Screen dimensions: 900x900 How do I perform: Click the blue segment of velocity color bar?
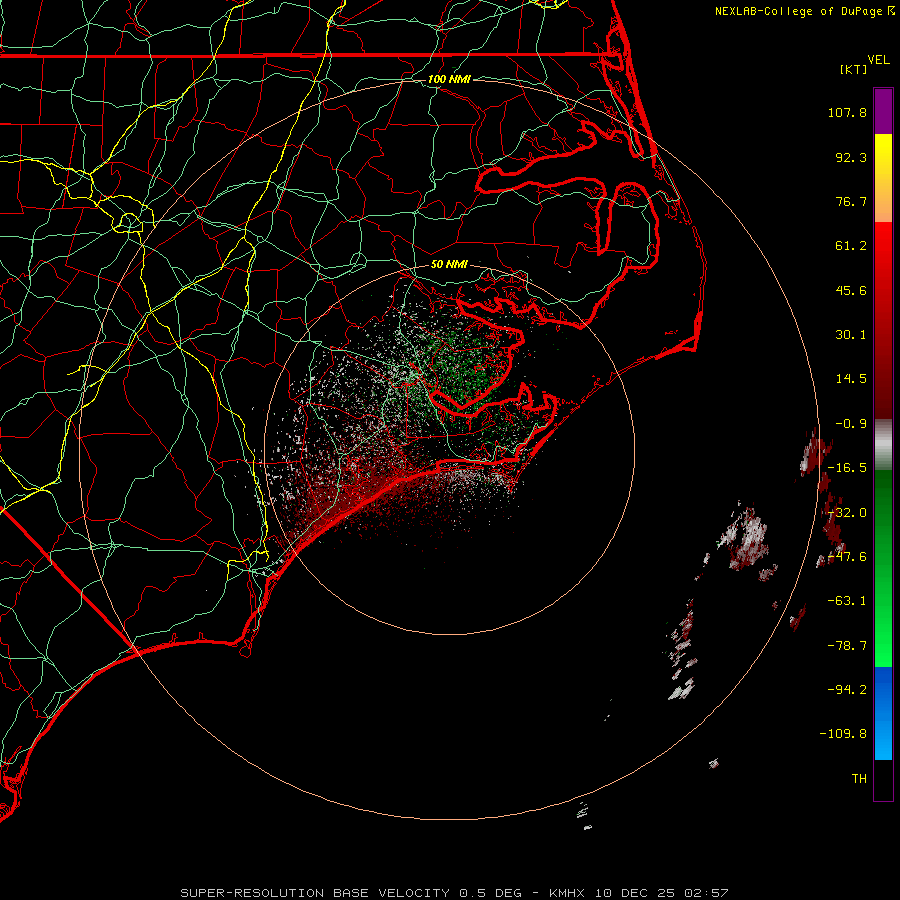click(x=883, y=713)
